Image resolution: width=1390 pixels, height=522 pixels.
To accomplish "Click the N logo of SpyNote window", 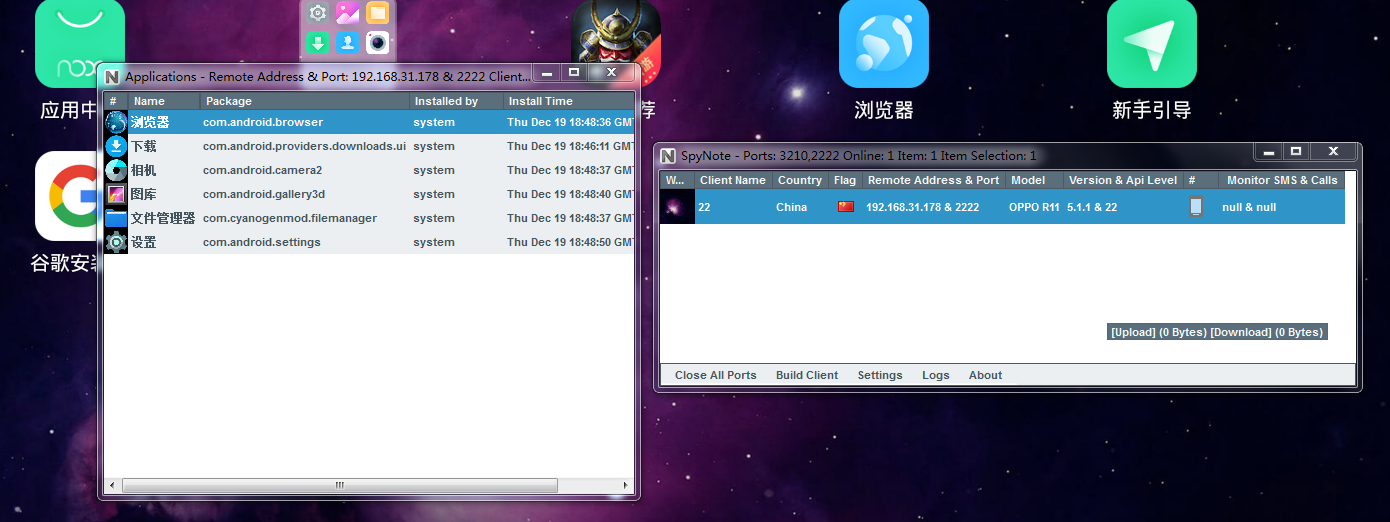I will [668, 156].
